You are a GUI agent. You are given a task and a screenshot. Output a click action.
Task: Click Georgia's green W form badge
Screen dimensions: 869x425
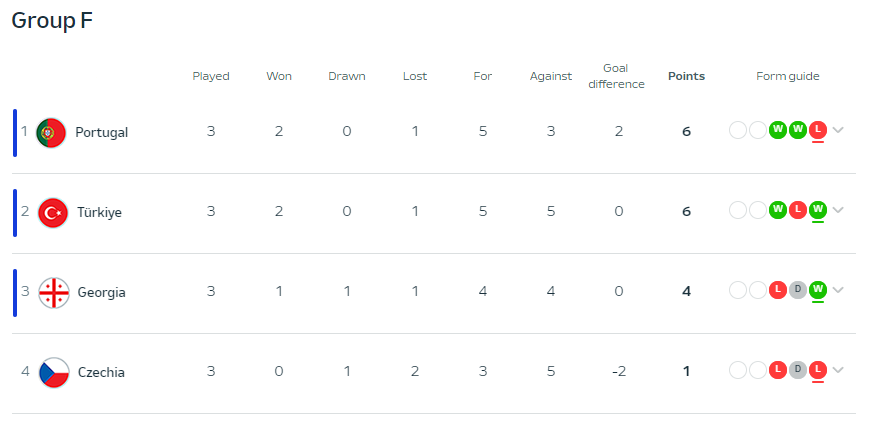coord(817,290)
